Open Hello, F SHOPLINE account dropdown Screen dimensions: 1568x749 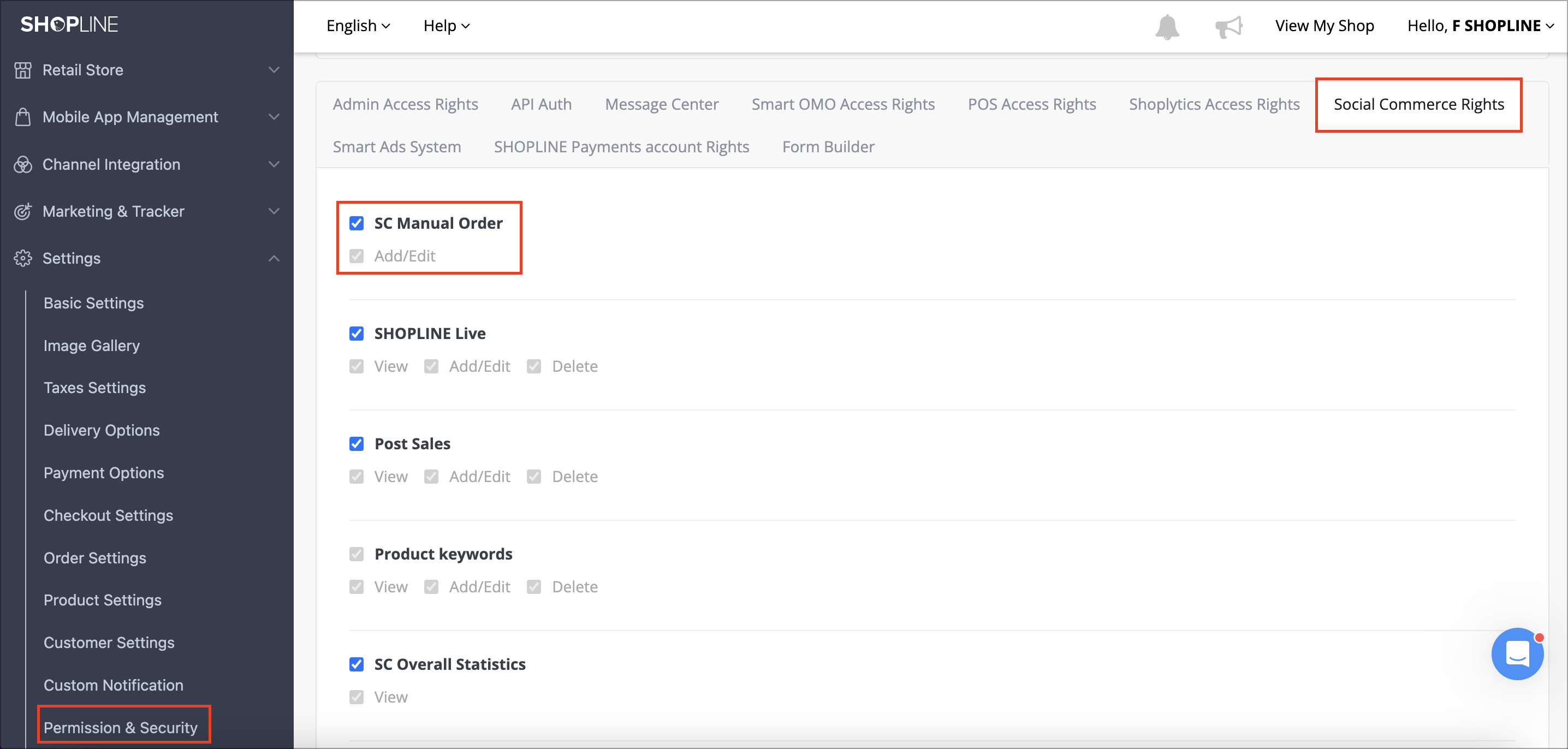pyautogui.click(x=1481, y=26)
